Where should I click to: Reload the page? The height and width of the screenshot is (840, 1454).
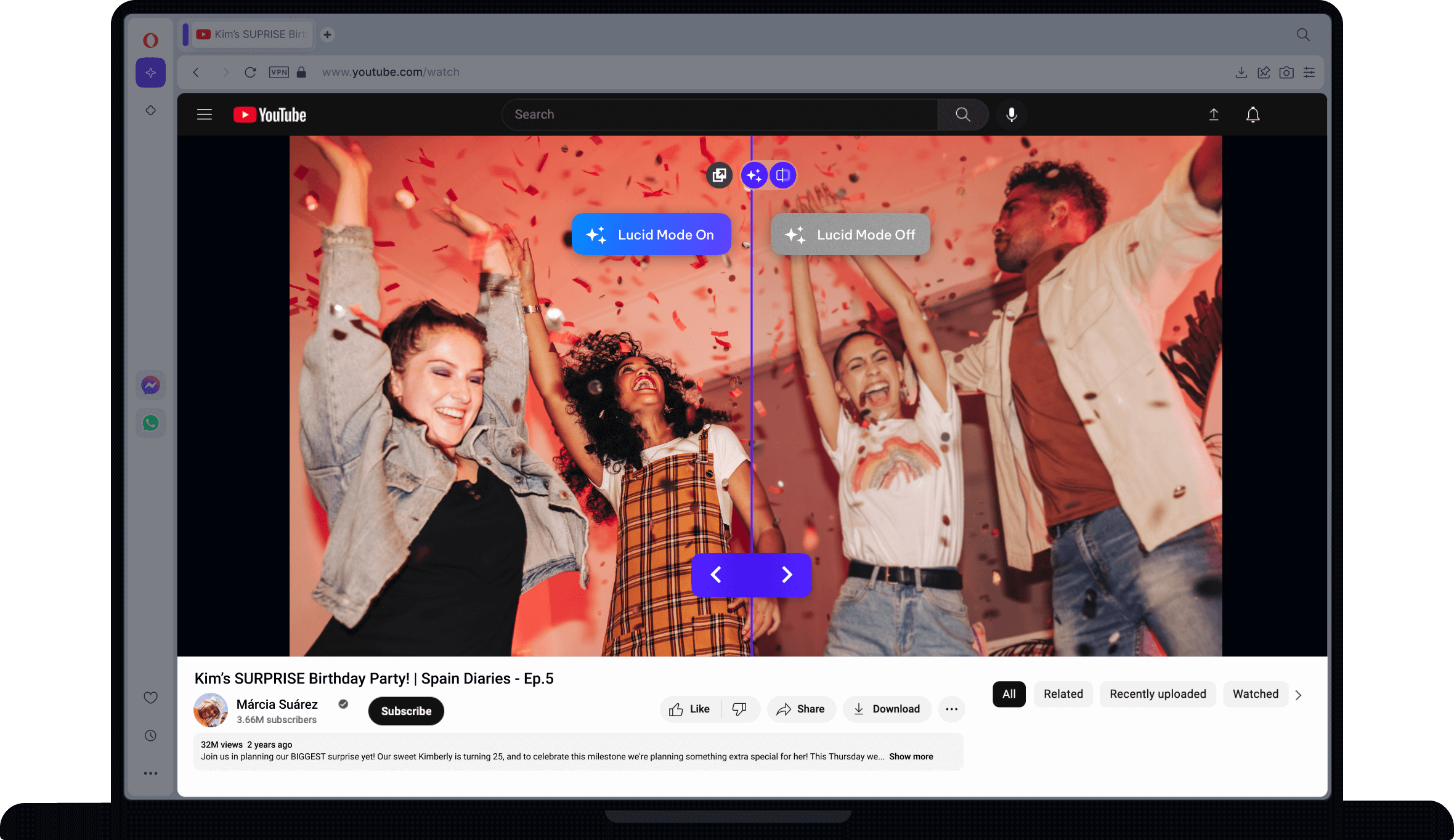250,72
